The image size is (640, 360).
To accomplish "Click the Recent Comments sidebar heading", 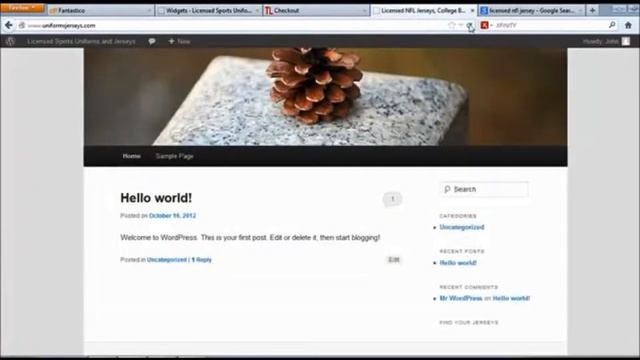I will 469,287.
